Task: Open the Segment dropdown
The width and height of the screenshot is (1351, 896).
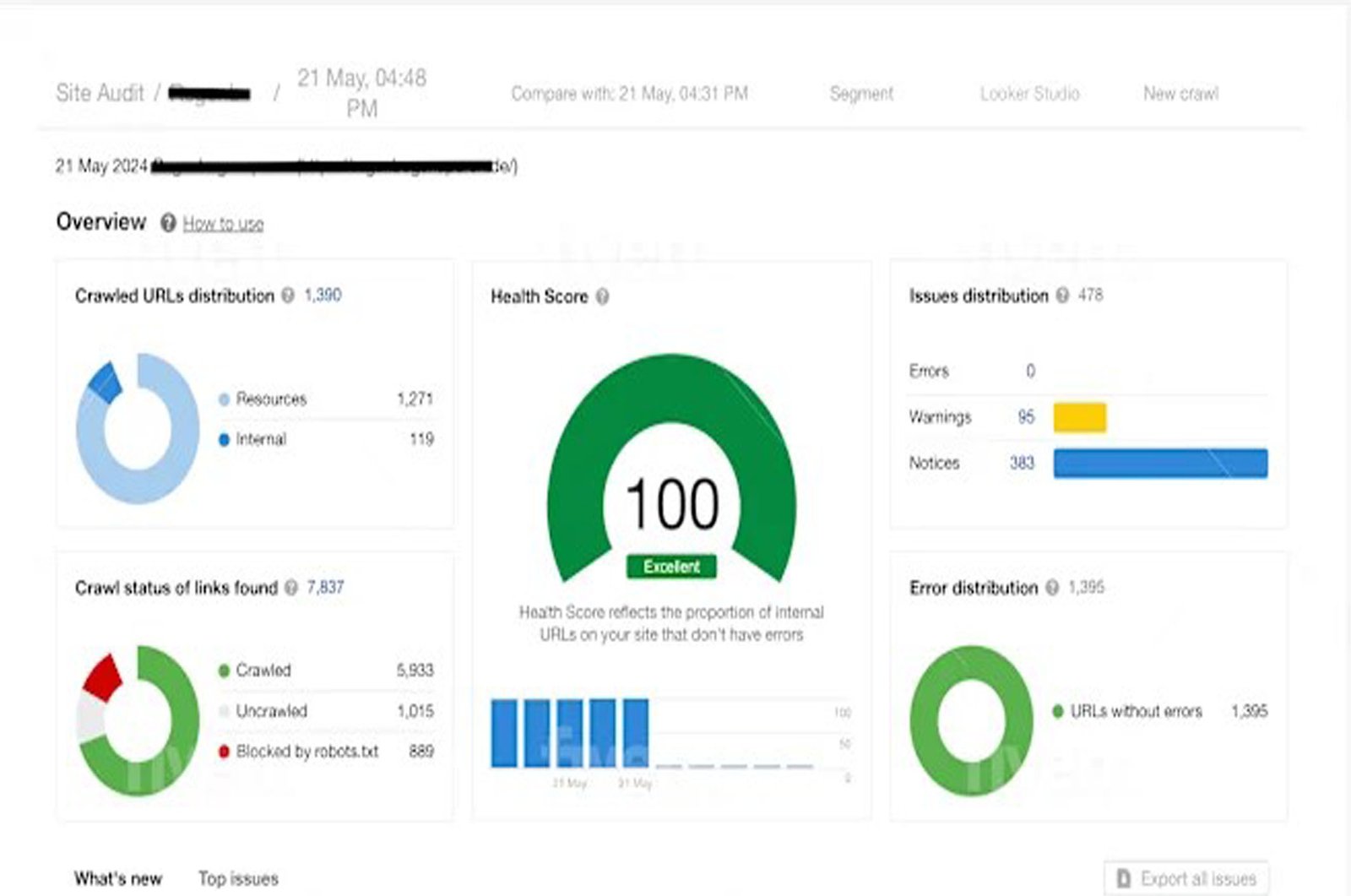Action: point(860,94)
